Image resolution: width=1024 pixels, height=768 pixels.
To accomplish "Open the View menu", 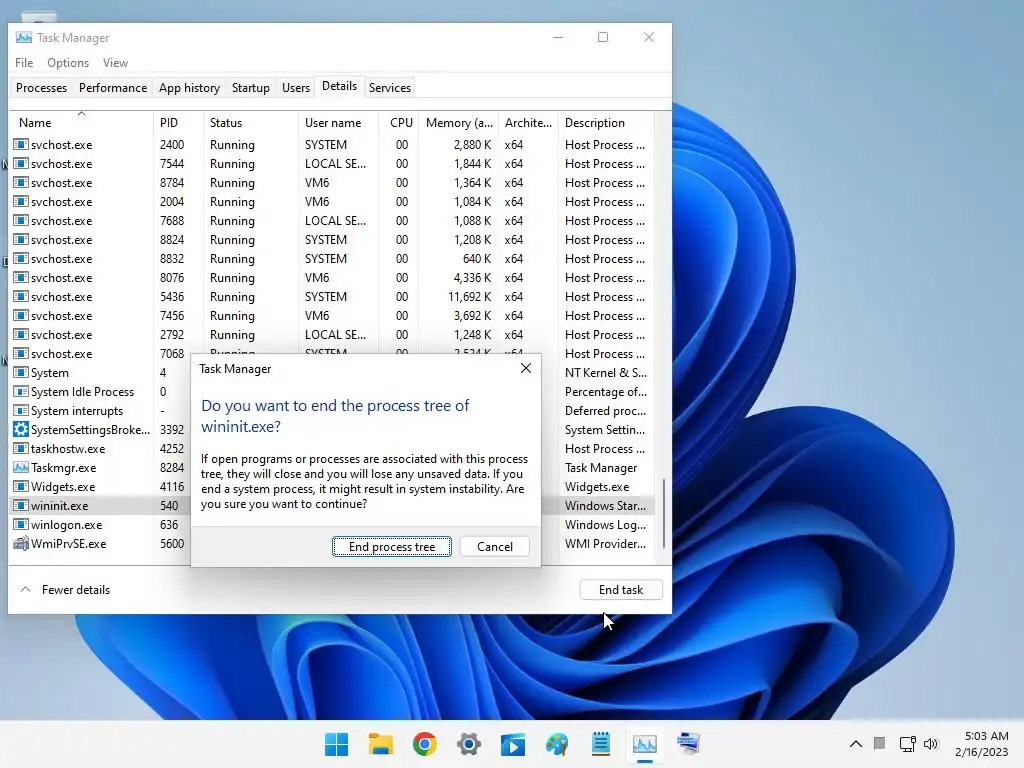I will (x=115, y=63).
